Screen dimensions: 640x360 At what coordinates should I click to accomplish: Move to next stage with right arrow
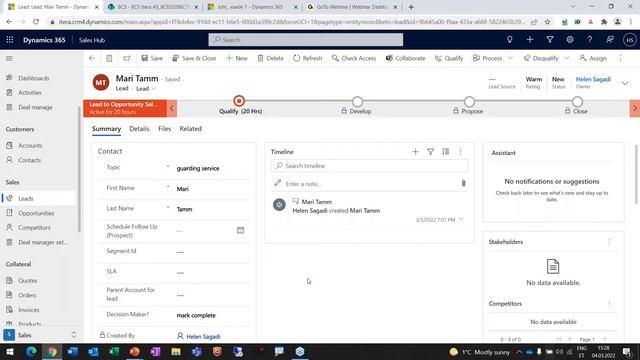pyautogui.click(x=635, y=109)
